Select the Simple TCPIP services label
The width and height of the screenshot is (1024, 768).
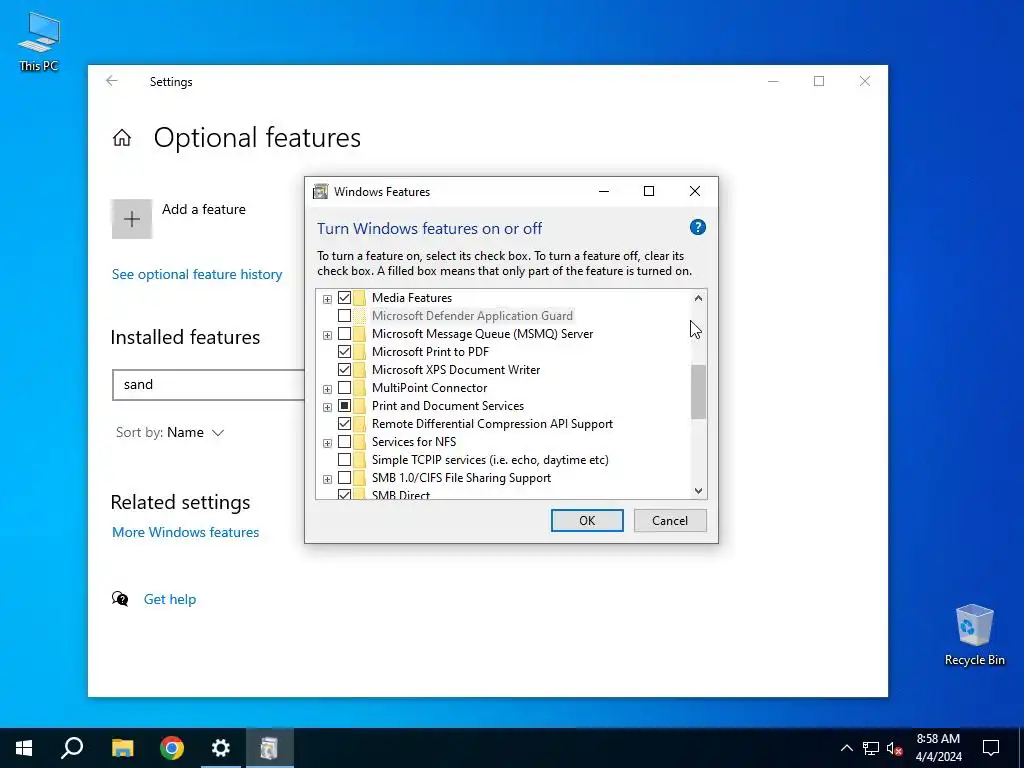[x=490, y=460]
